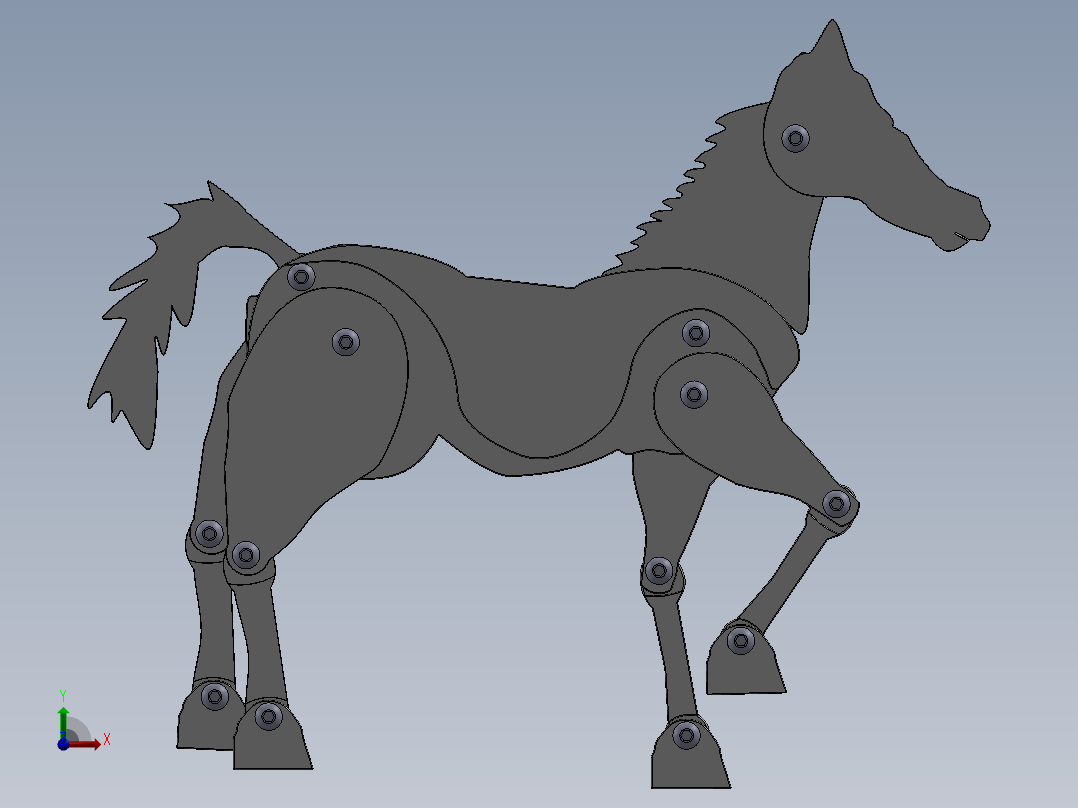The height and width of the screenshot is (808, 1078).
Task: Pick the screw on the near hind hoof
Action: tap(268, 717)
